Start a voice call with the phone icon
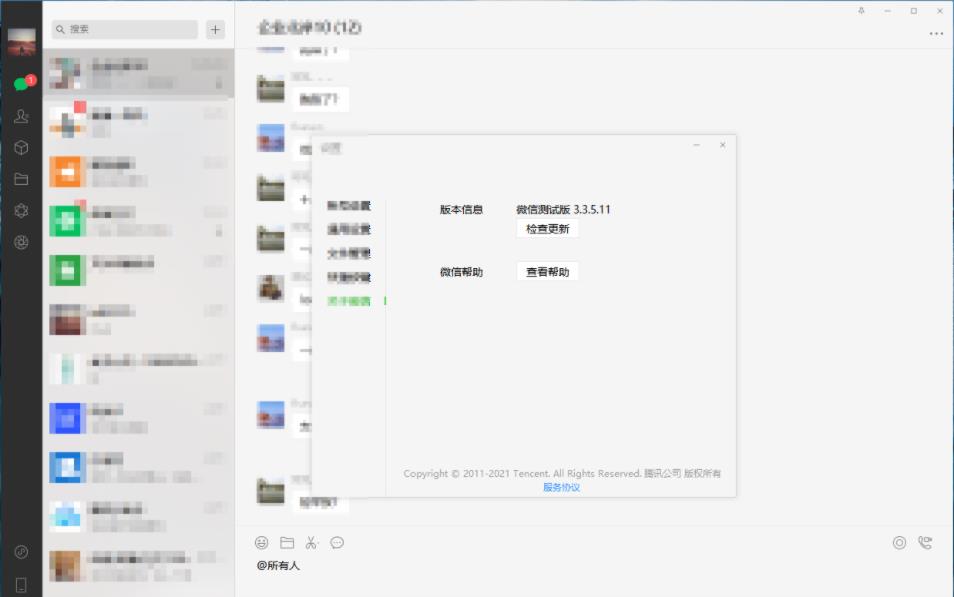Screen dimensions: 954x597 click(925, 542)
